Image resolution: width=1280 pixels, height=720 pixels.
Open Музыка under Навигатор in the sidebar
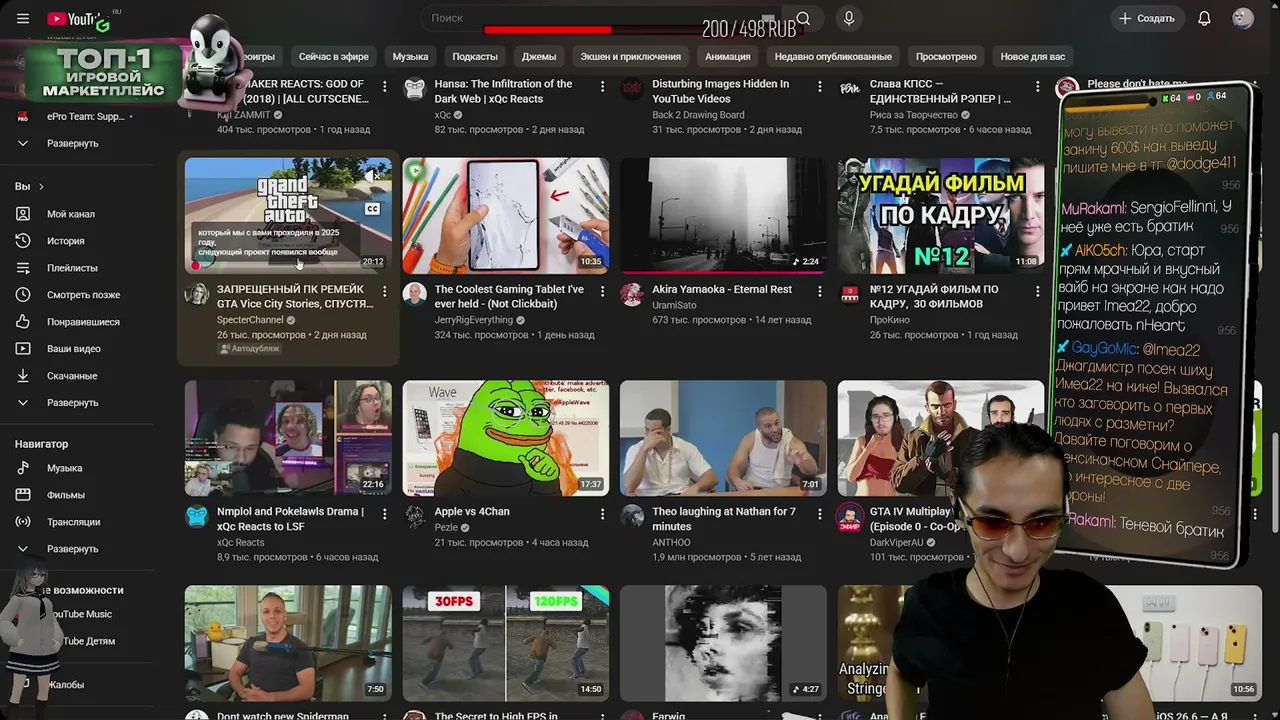tap(65, 468)
